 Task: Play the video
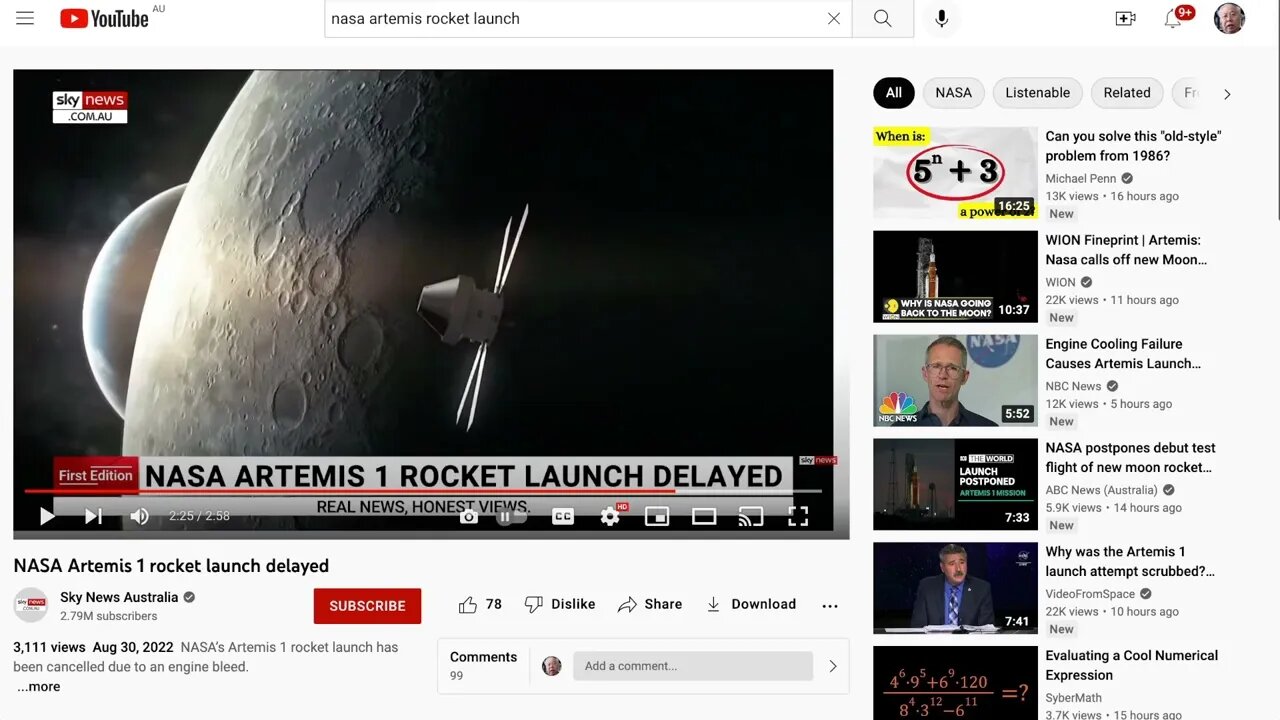click(x=46, y=516)
